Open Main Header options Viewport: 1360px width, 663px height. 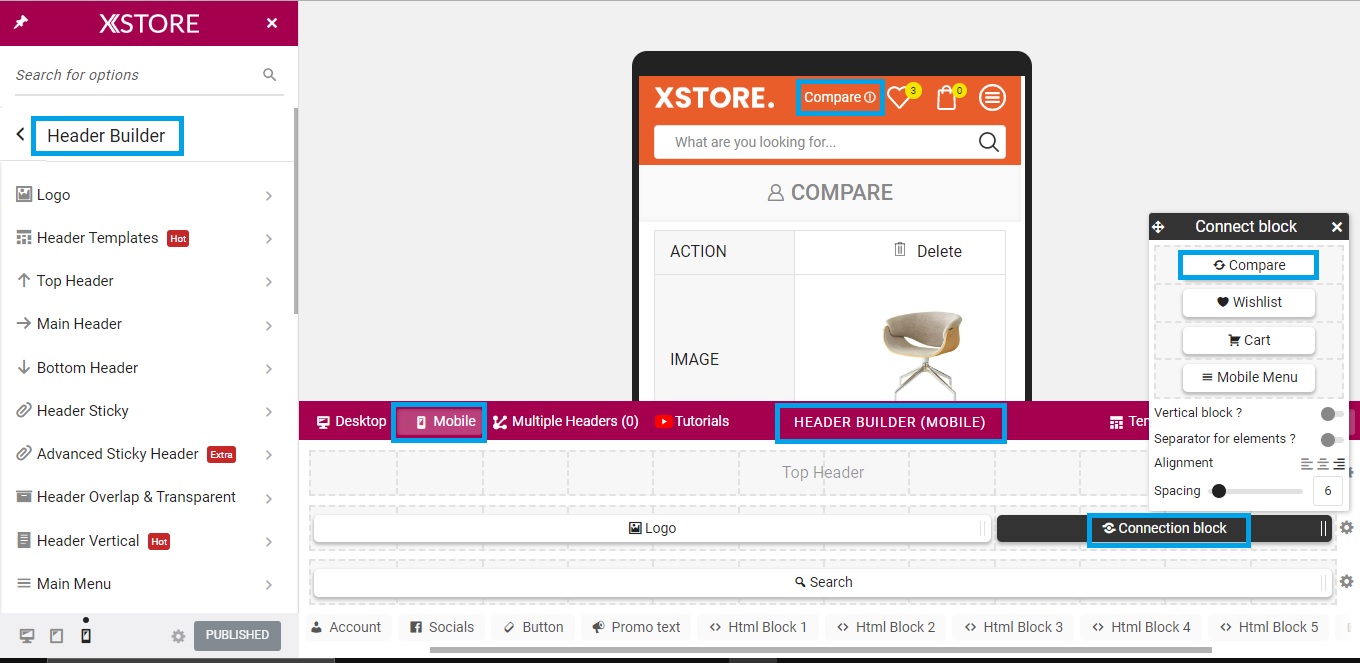click(148, 324)
